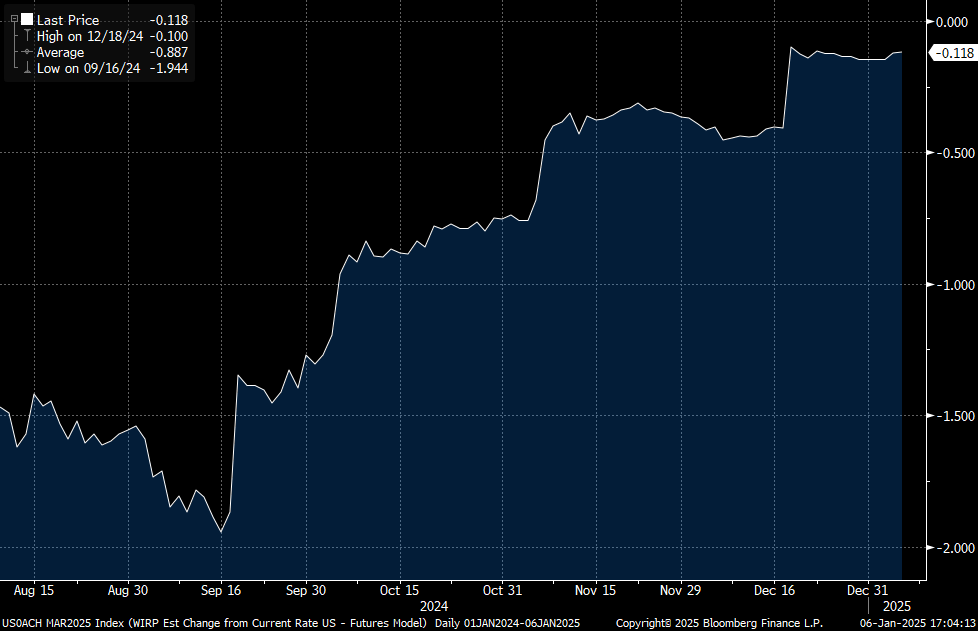Click the Dec 16 date on x-axis
This screenshot has width=978, height=631.
776,590
